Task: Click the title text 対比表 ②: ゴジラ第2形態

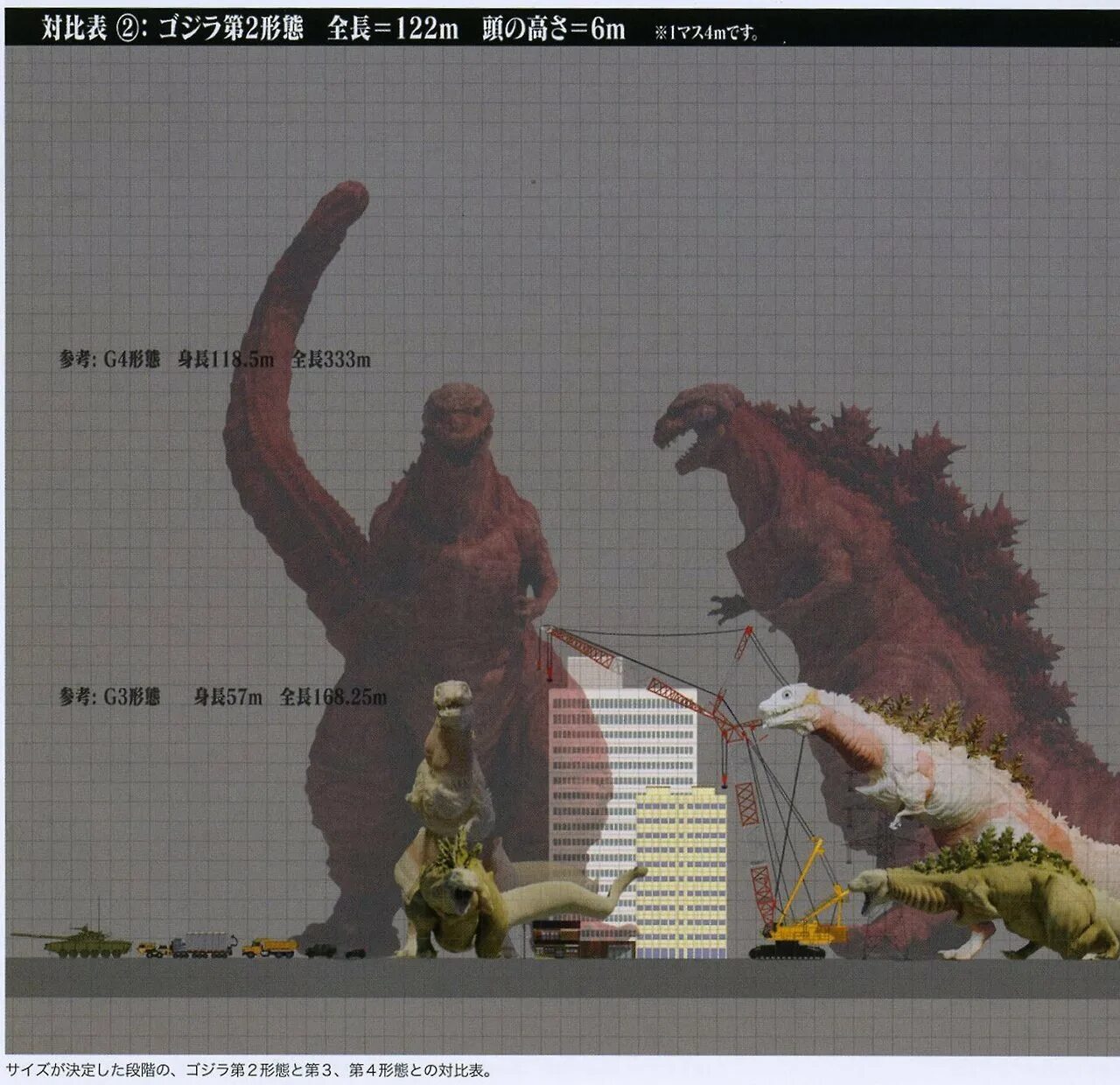Action: click(172, 29)
